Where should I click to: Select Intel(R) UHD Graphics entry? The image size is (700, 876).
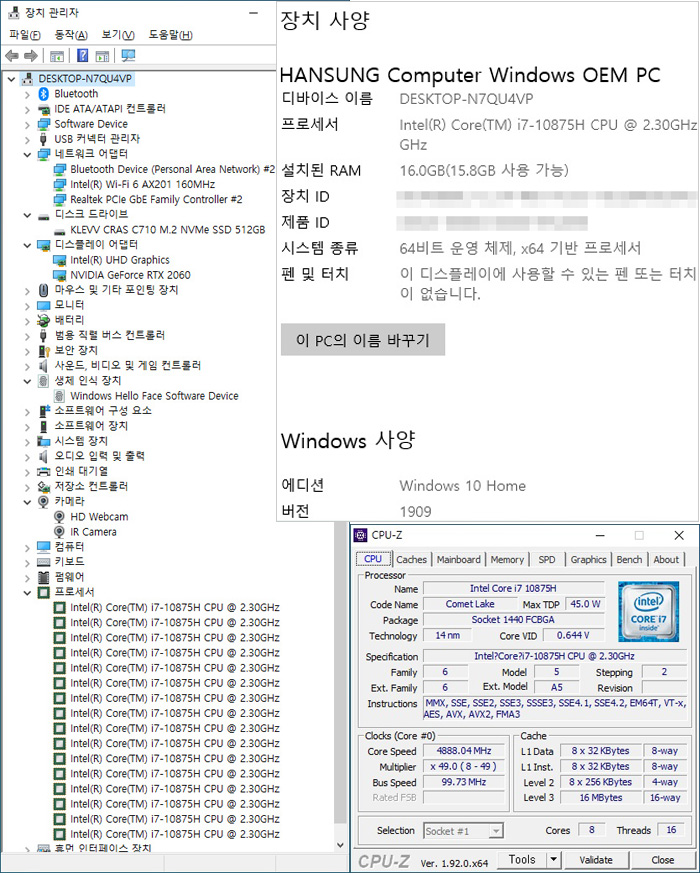(x=120, y=260)
